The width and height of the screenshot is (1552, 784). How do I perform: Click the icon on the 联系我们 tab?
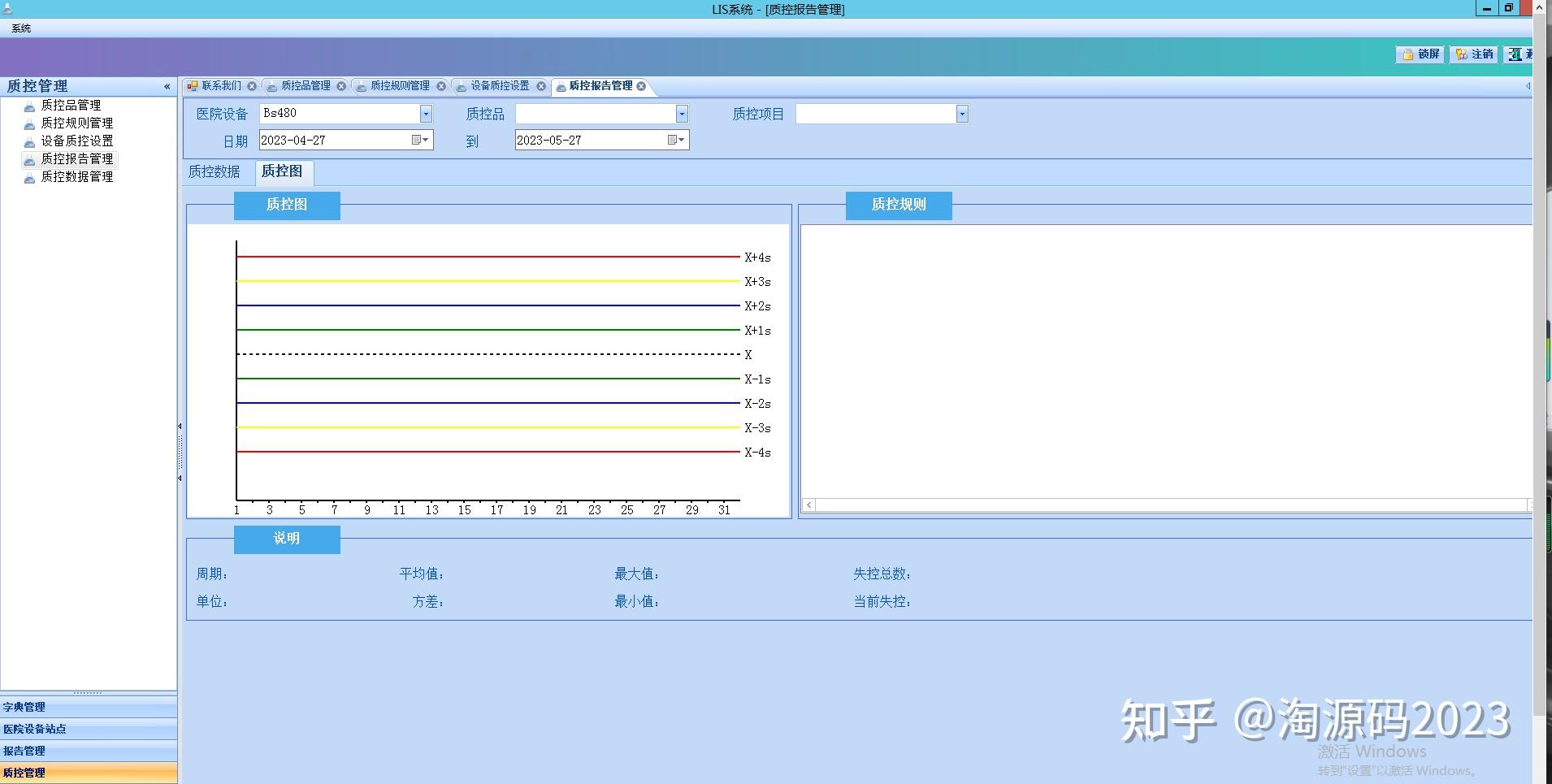click(193, 85)
